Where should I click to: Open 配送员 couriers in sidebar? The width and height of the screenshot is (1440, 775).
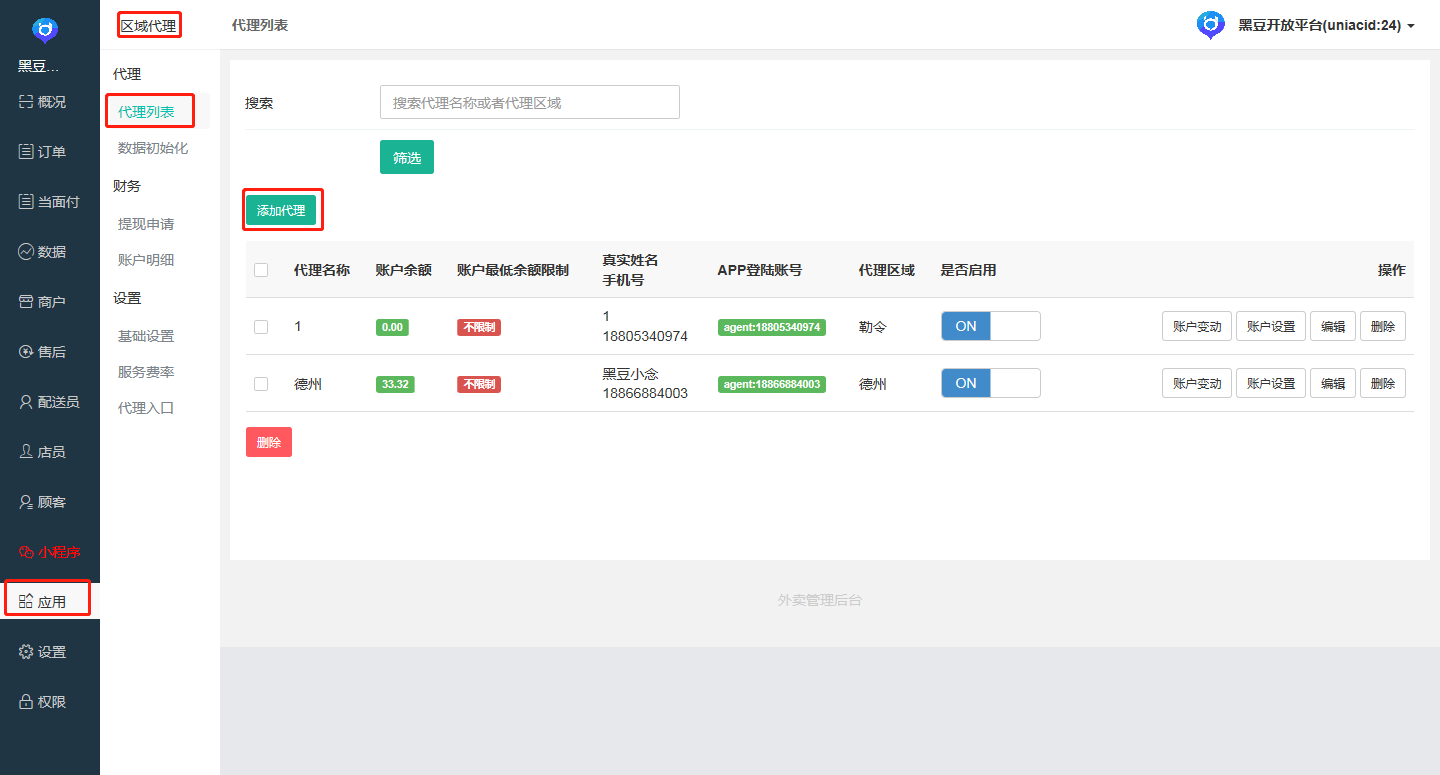coord(49,402)
